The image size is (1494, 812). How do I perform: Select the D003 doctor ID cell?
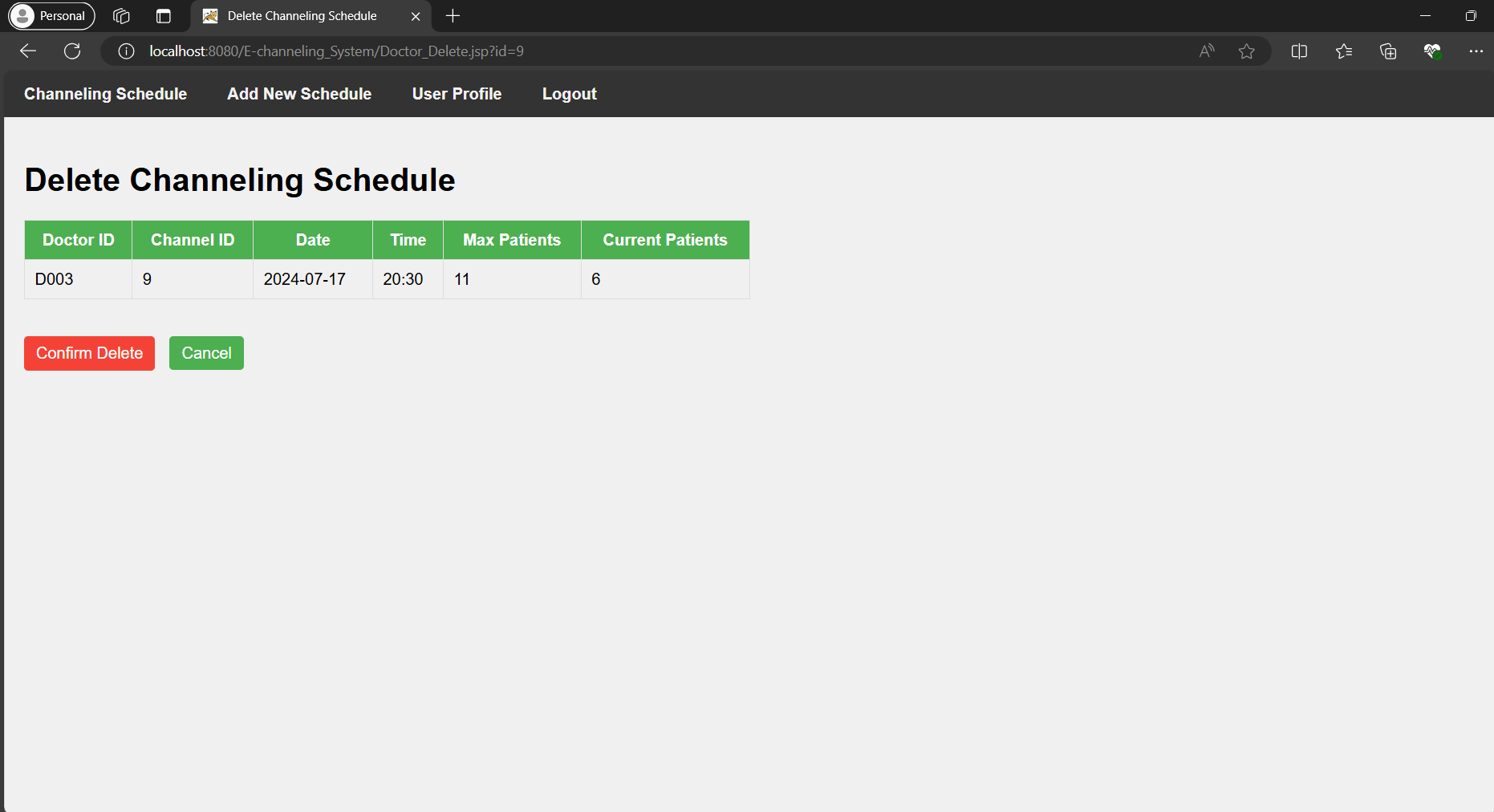(79, 279)
